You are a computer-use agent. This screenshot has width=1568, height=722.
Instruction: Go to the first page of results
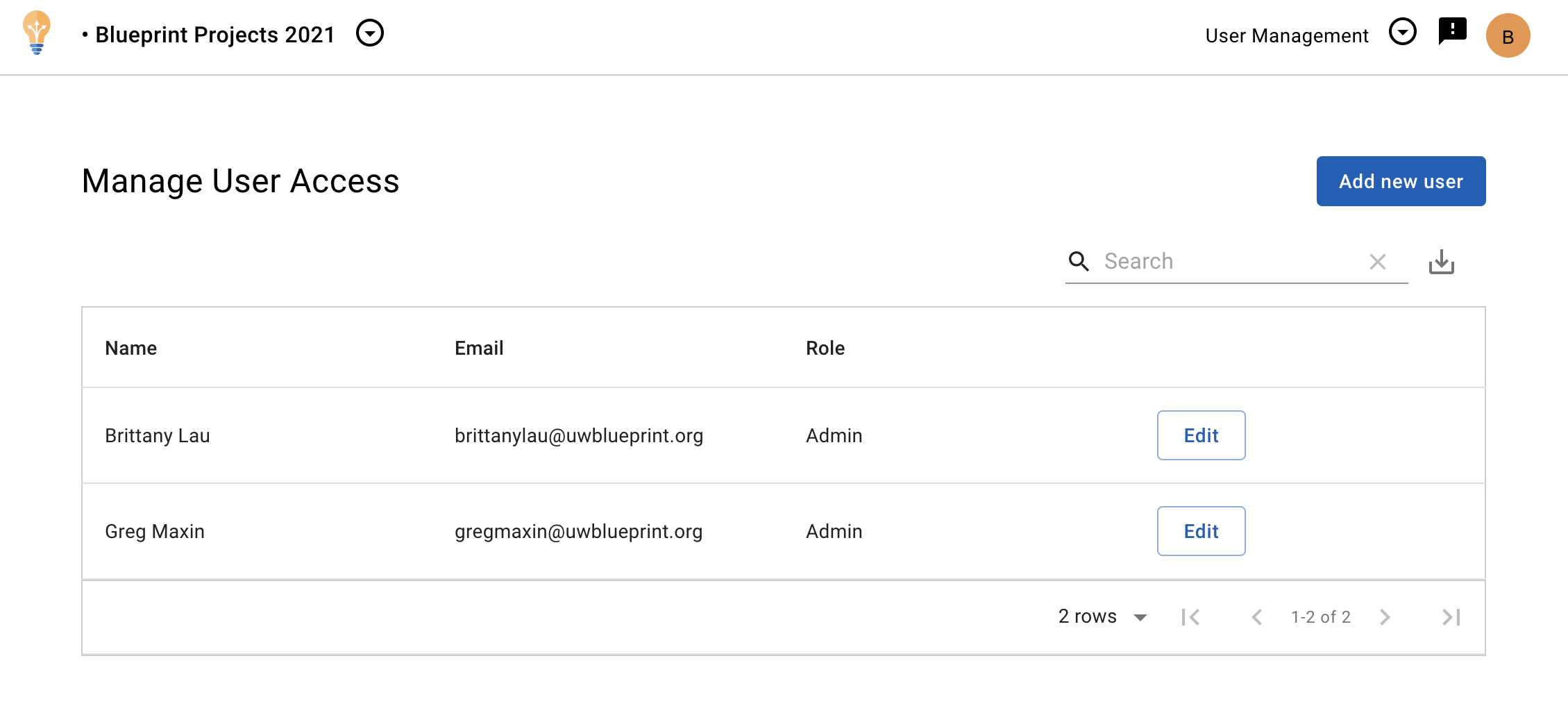pos(1190,617)
